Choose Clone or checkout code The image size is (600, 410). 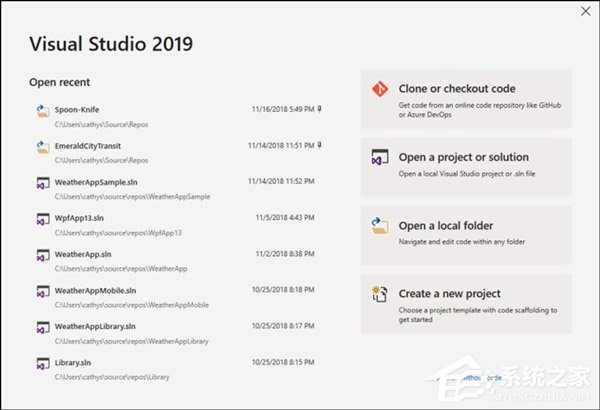466,99
